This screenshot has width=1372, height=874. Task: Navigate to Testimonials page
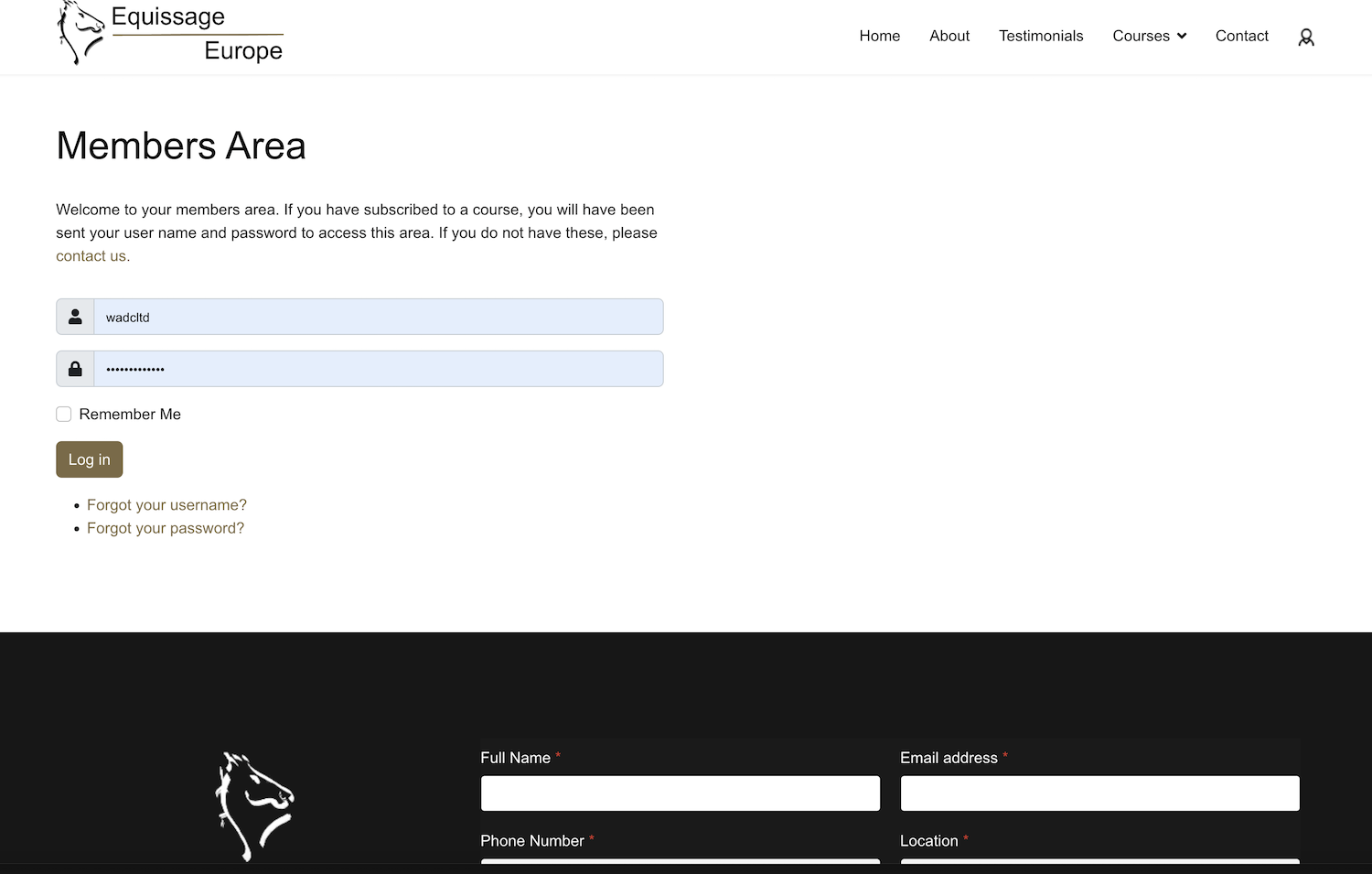pos(1040,36)
